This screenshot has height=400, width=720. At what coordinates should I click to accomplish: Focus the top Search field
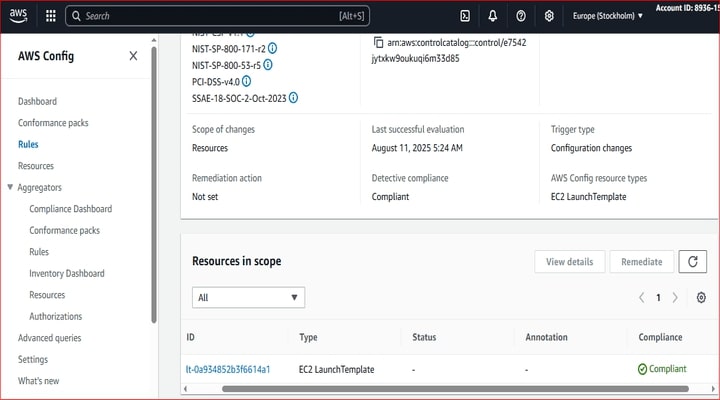coord(217,16)
